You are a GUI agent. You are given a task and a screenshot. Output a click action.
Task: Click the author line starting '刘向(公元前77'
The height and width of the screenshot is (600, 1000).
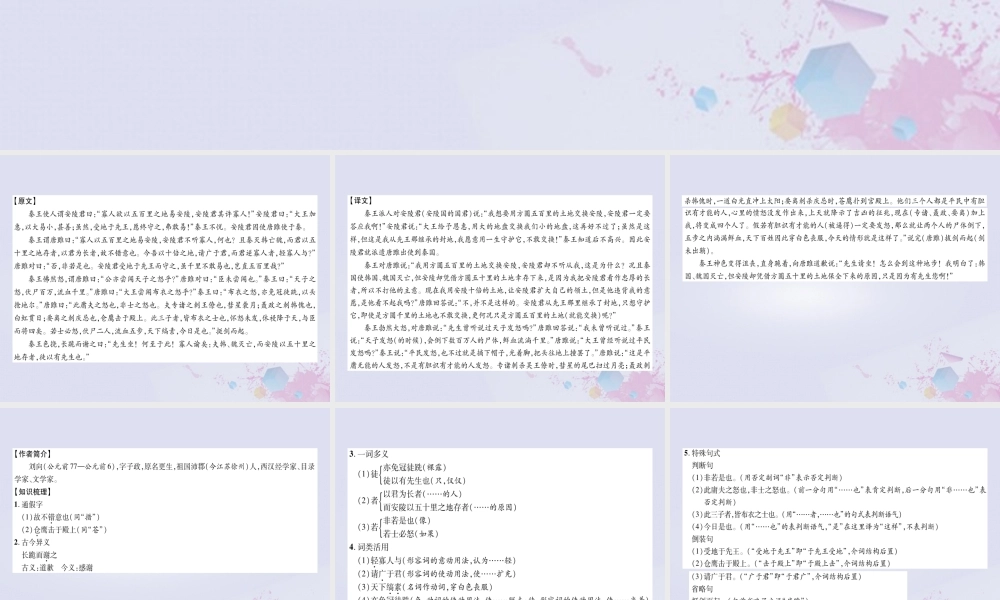click(165, 473)
